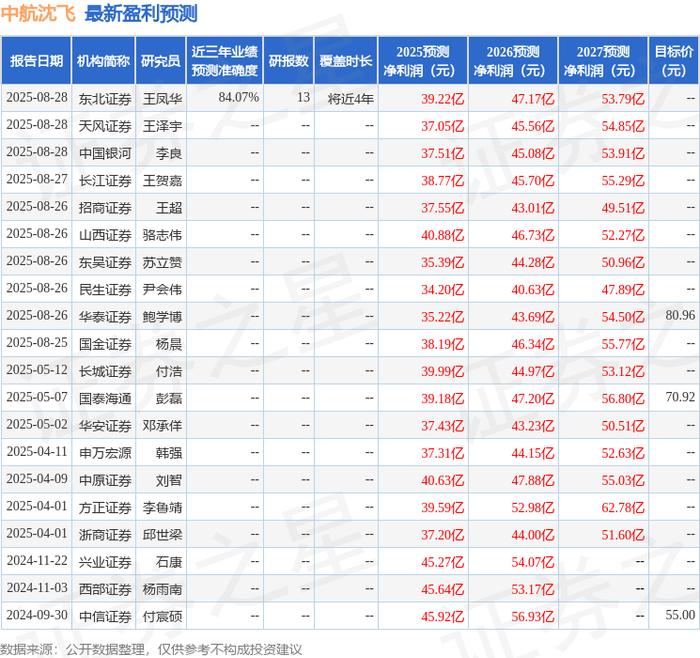Click the 70.92 target price value
The width and height of the screenshot is (700, 658).
pyautogui.click(x=680, y=397)
